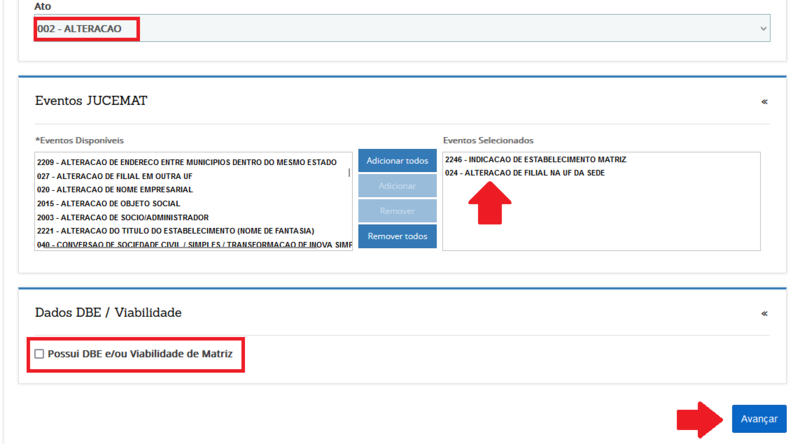Click the disabled Adicionar button
This screenshot has width=800, height=444.
397,186
